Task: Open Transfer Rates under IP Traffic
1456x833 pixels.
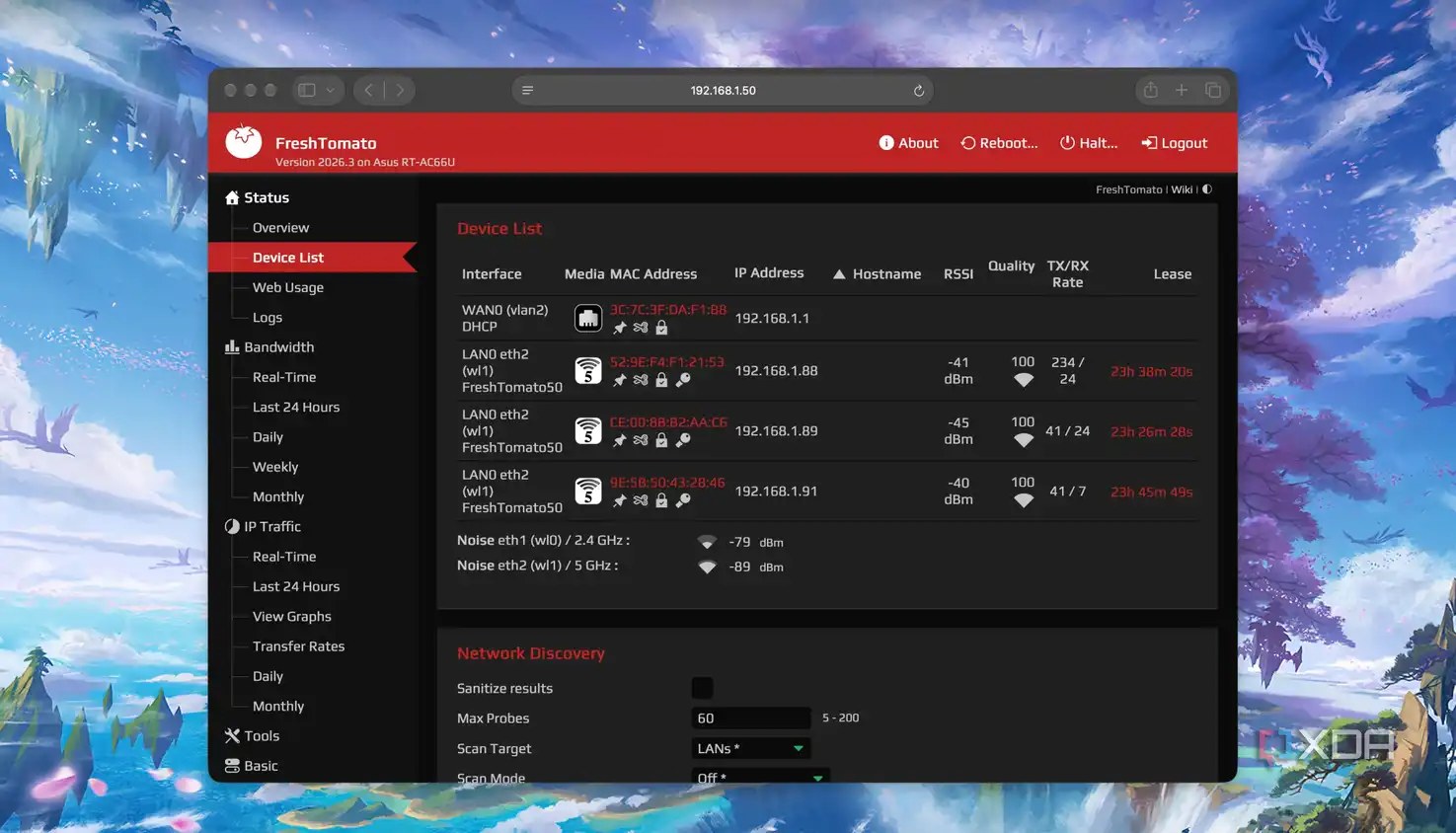Action: [298, 646]
